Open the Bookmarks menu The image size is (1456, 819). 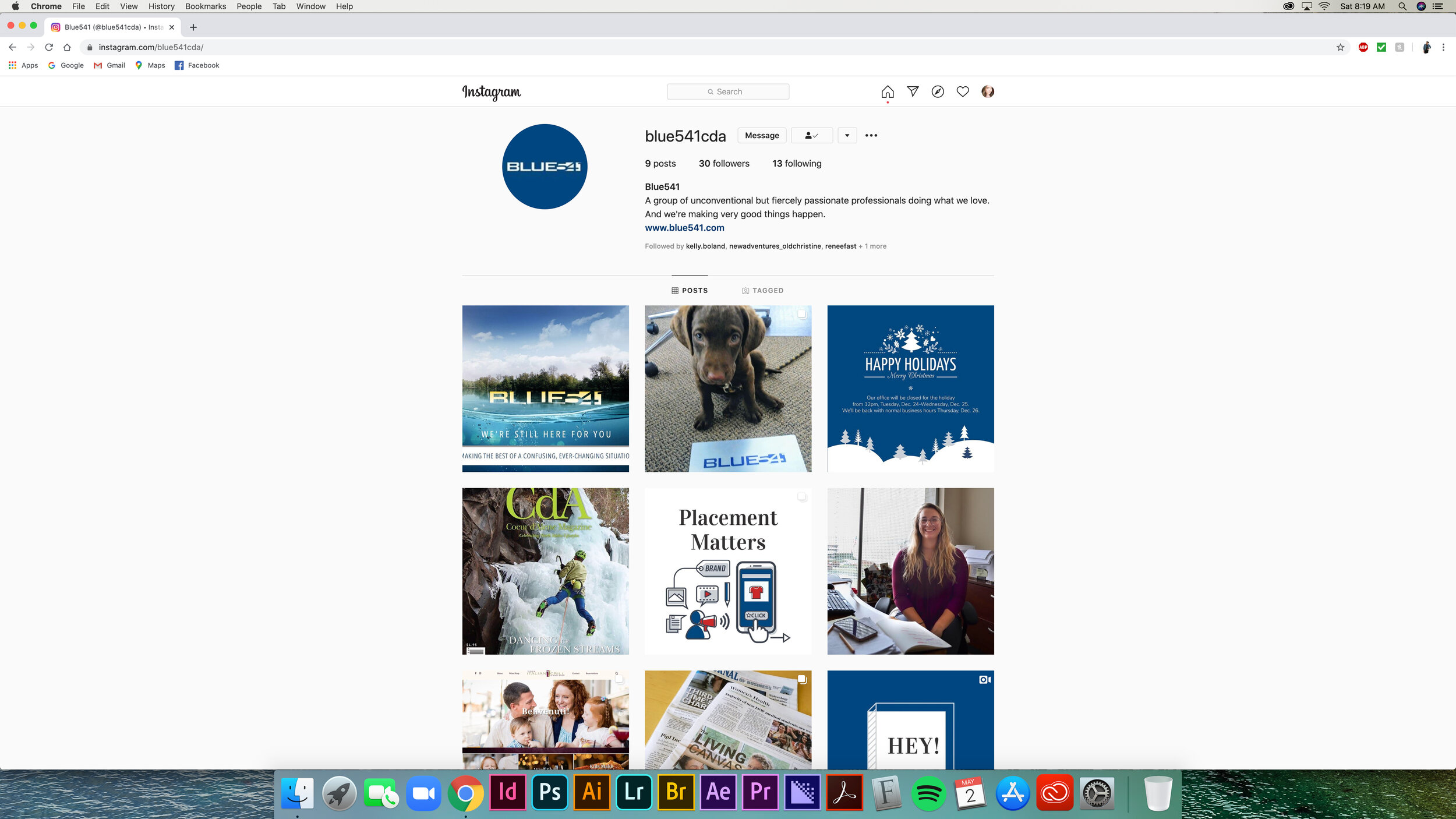[206, 6]
